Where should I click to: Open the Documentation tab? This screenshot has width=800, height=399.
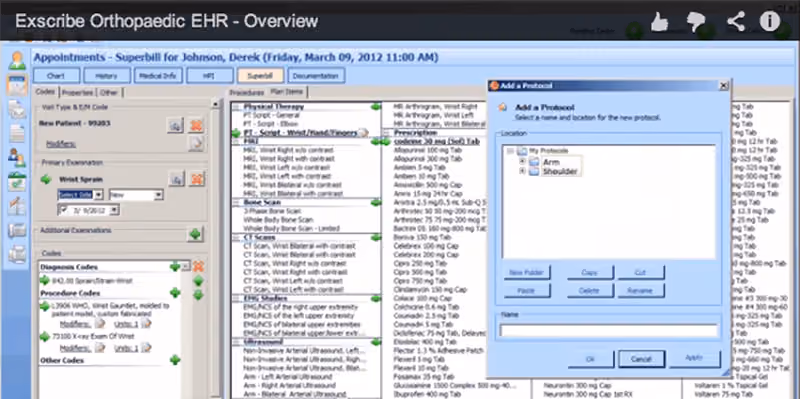coord(316,76)
